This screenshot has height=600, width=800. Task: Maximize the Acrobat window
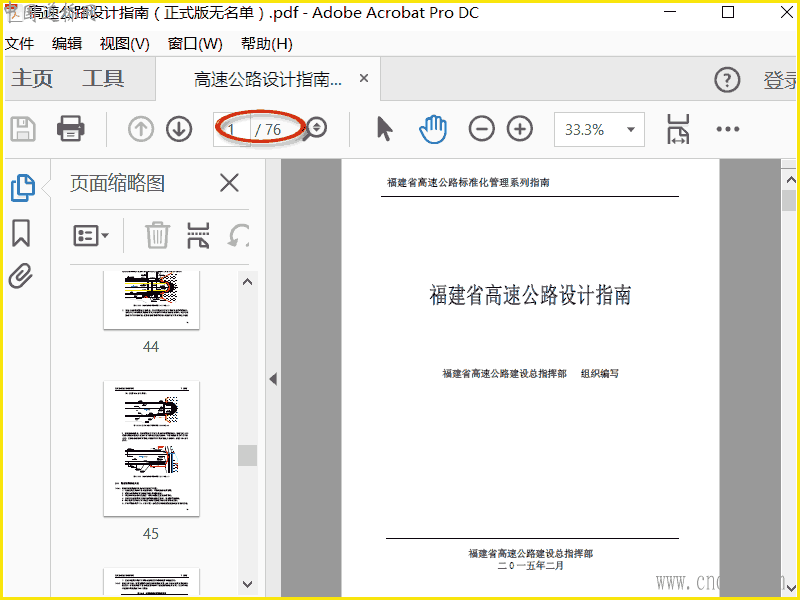(728, 12)
